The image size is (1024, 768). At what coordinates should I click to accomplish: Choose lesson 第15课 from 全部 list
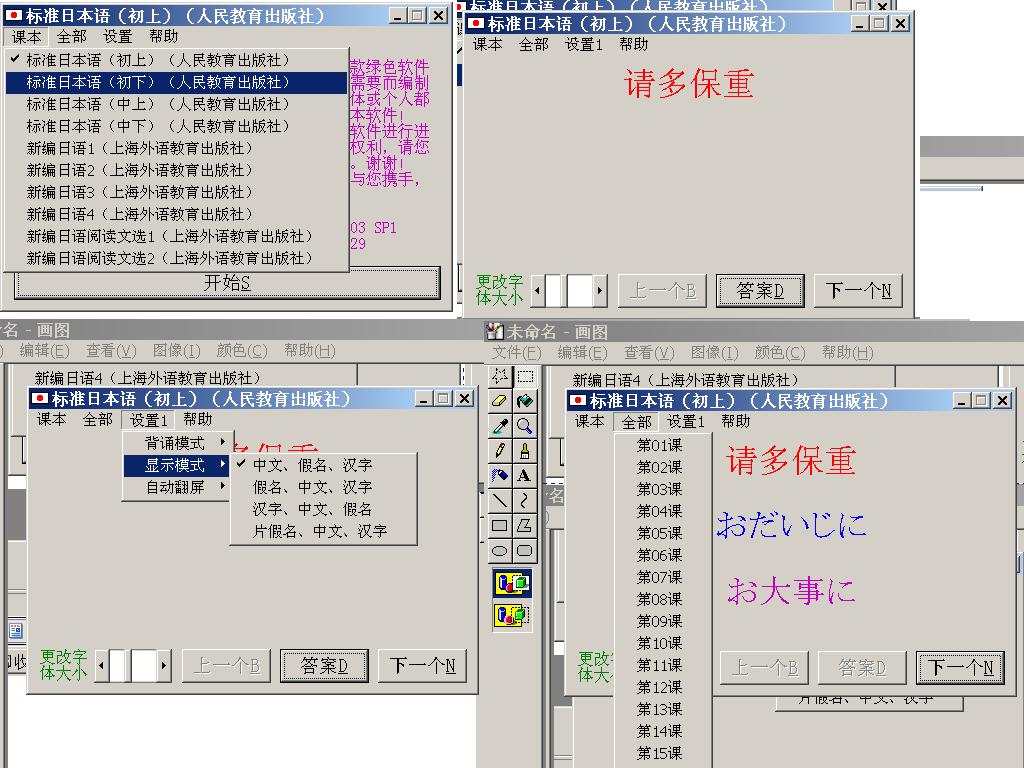point(662,753)
